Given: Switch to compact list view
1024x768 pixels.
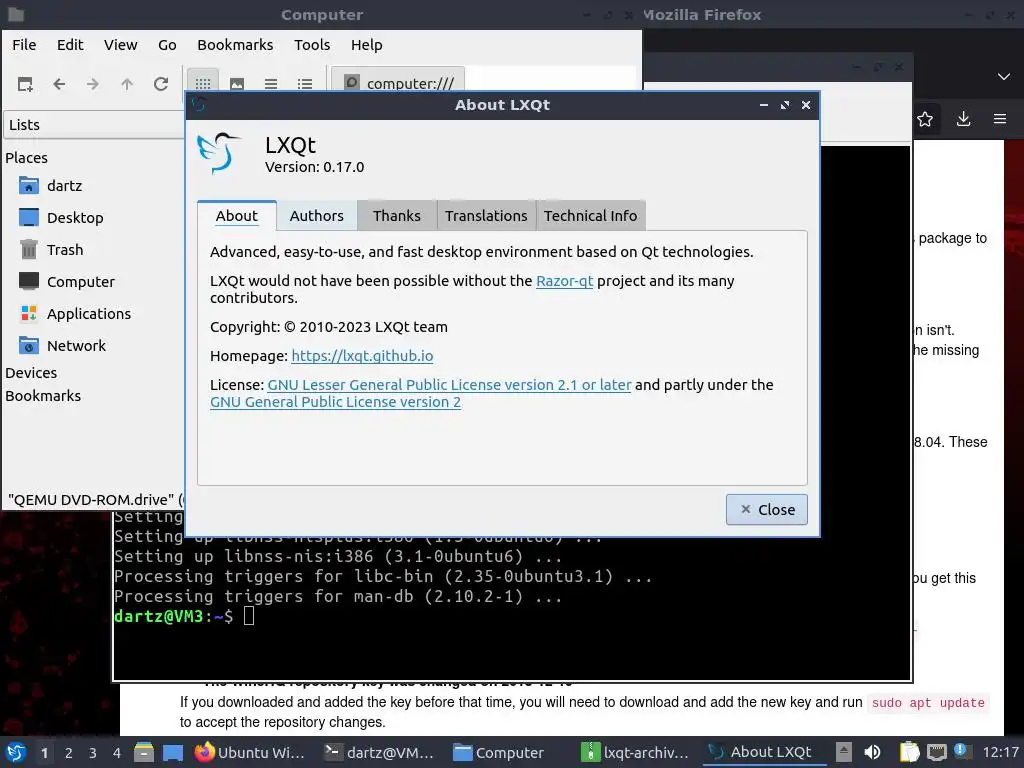Looking at the screenshot, I should [x=270, y=84].
